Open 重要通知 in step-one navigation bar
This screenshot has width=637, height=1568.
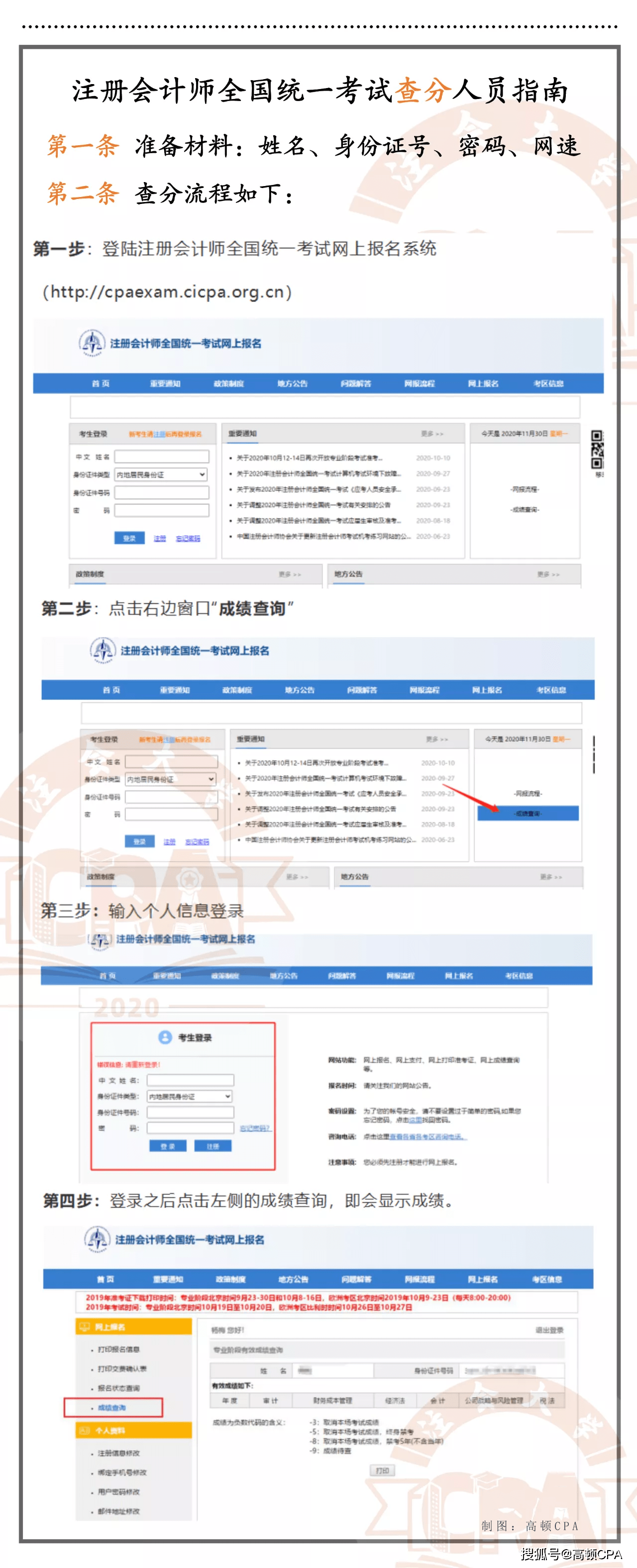point(165,384)
